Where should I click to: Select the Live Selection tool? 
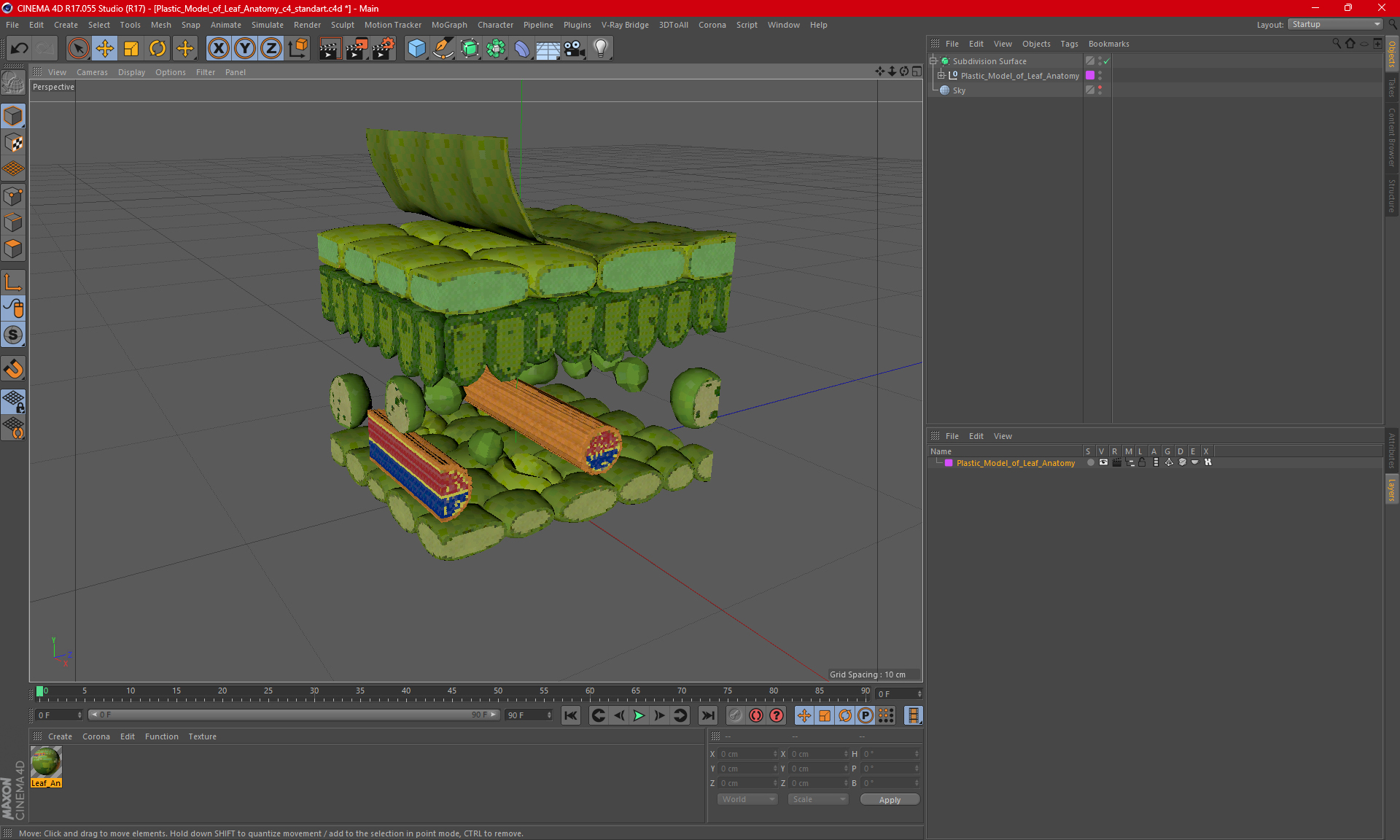click(x=78, y=49)
